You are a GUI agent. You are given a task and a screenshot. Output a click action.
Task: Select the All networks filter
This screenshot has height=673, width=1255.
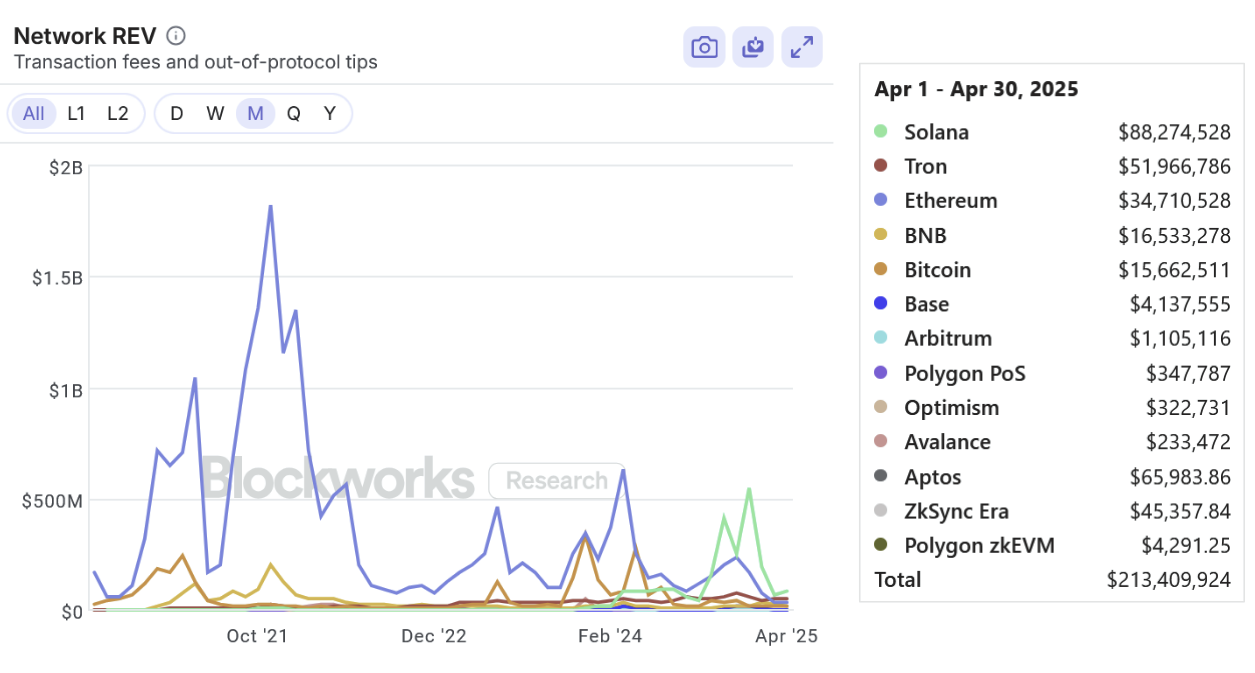34,113
